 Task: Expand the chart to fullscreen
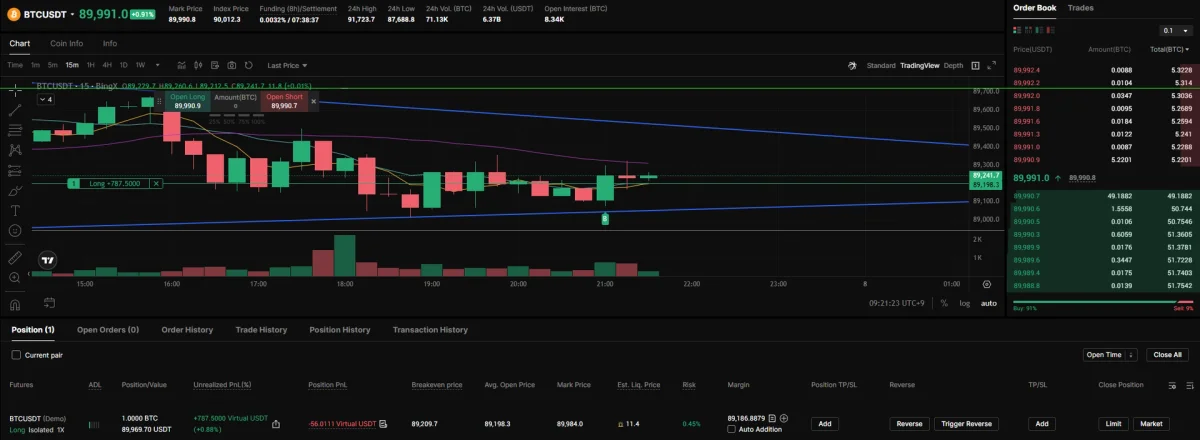point(992,65)
